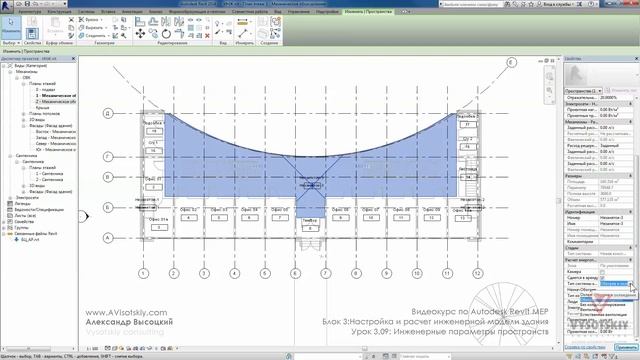Open the 0 - подвал floor plan
This screenshot has height=360, width=640.
point(45,89)
